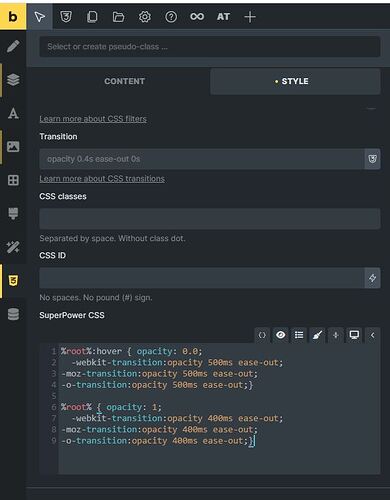The width and height of the screenshot is (390, 500).
Task: Click the CSS ID input field
Action: click(202, 278)
